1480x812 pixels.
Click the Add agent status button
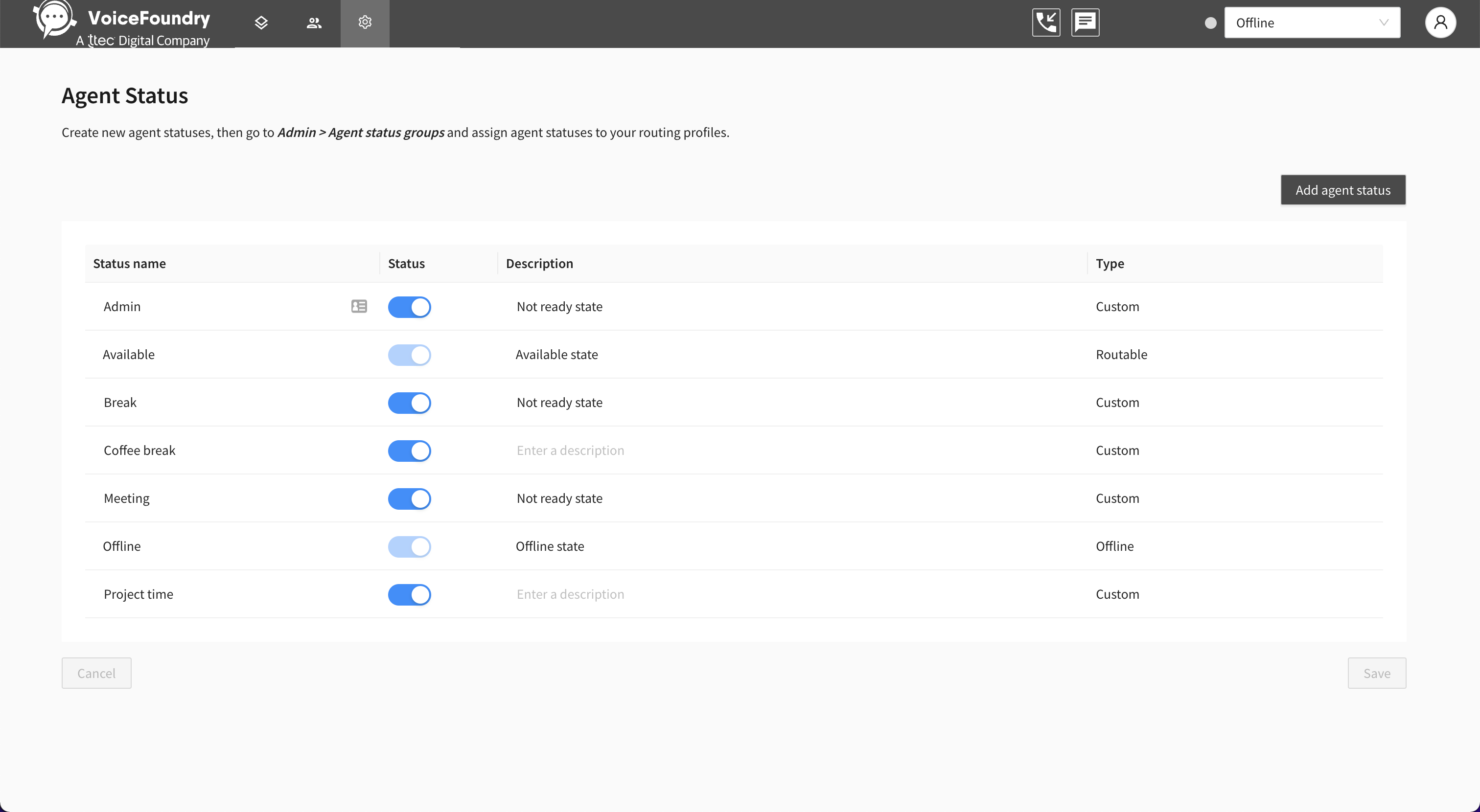(x=1342, y=189)
